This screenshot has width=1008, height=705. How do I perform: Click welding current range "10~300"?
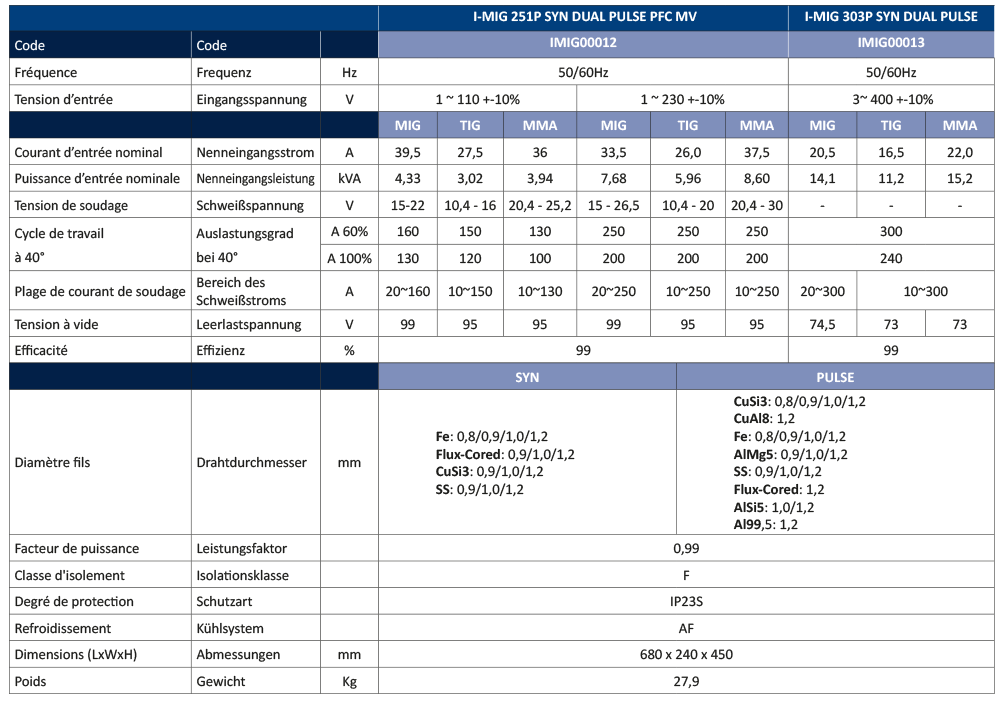coord(926,292)
